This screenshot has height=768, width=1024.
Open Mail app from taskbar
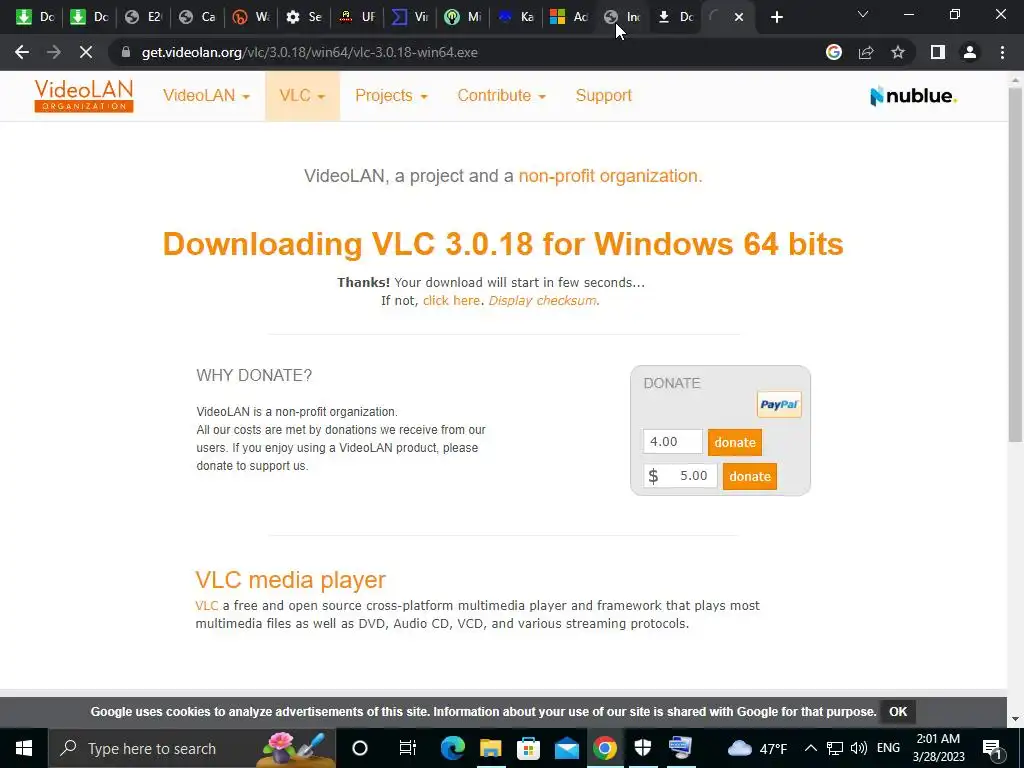pos(566,748)
